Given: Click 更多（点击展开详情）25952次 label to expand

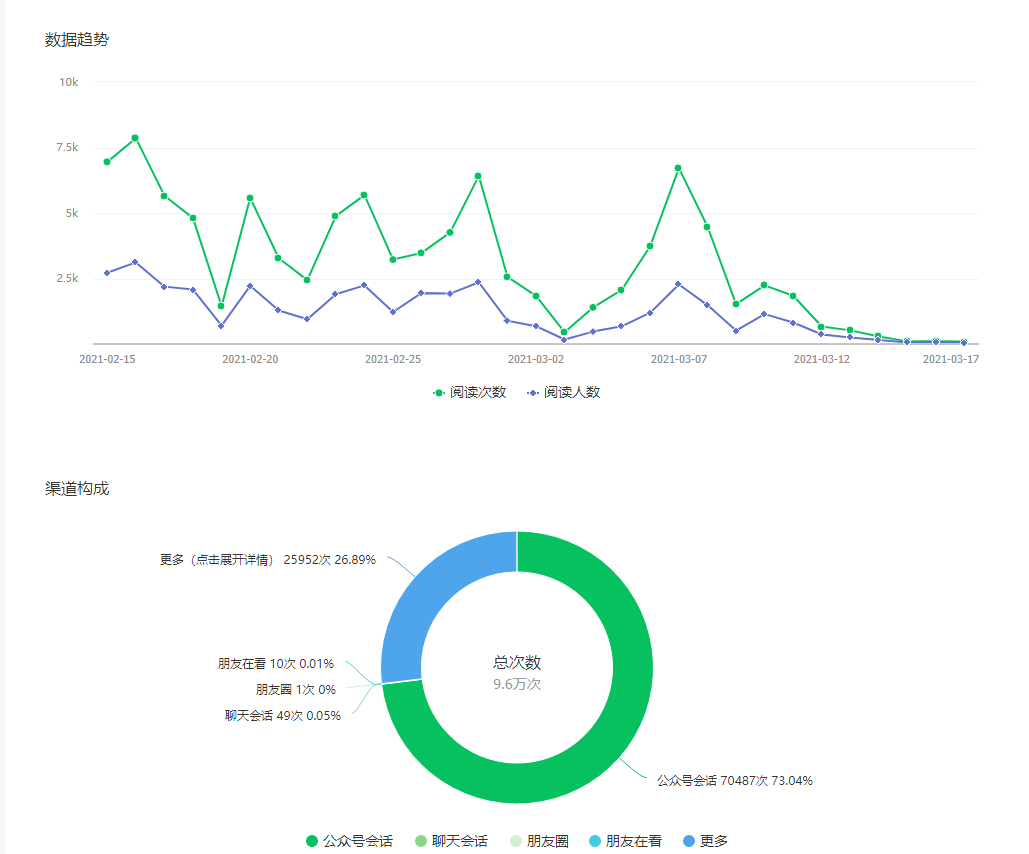Looking at the screenshot, I should click(268, 560).
